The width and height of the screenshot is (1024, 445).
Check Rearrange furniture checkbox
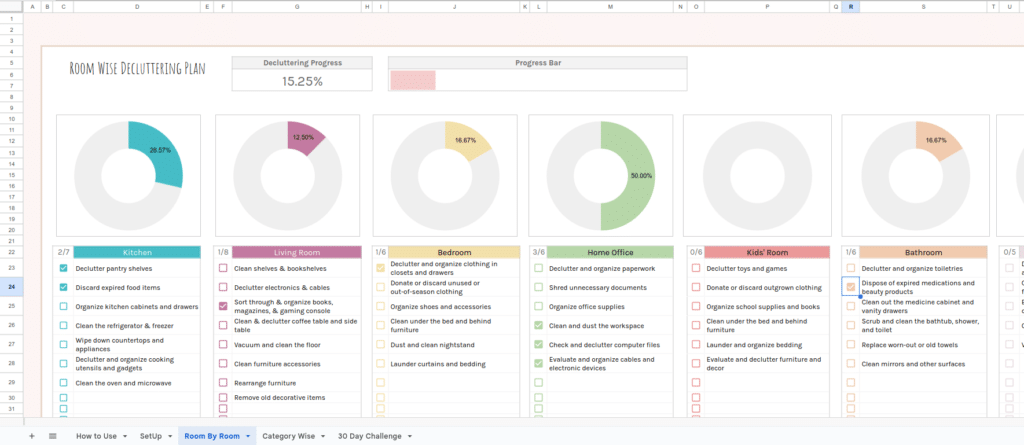point(223,383)
